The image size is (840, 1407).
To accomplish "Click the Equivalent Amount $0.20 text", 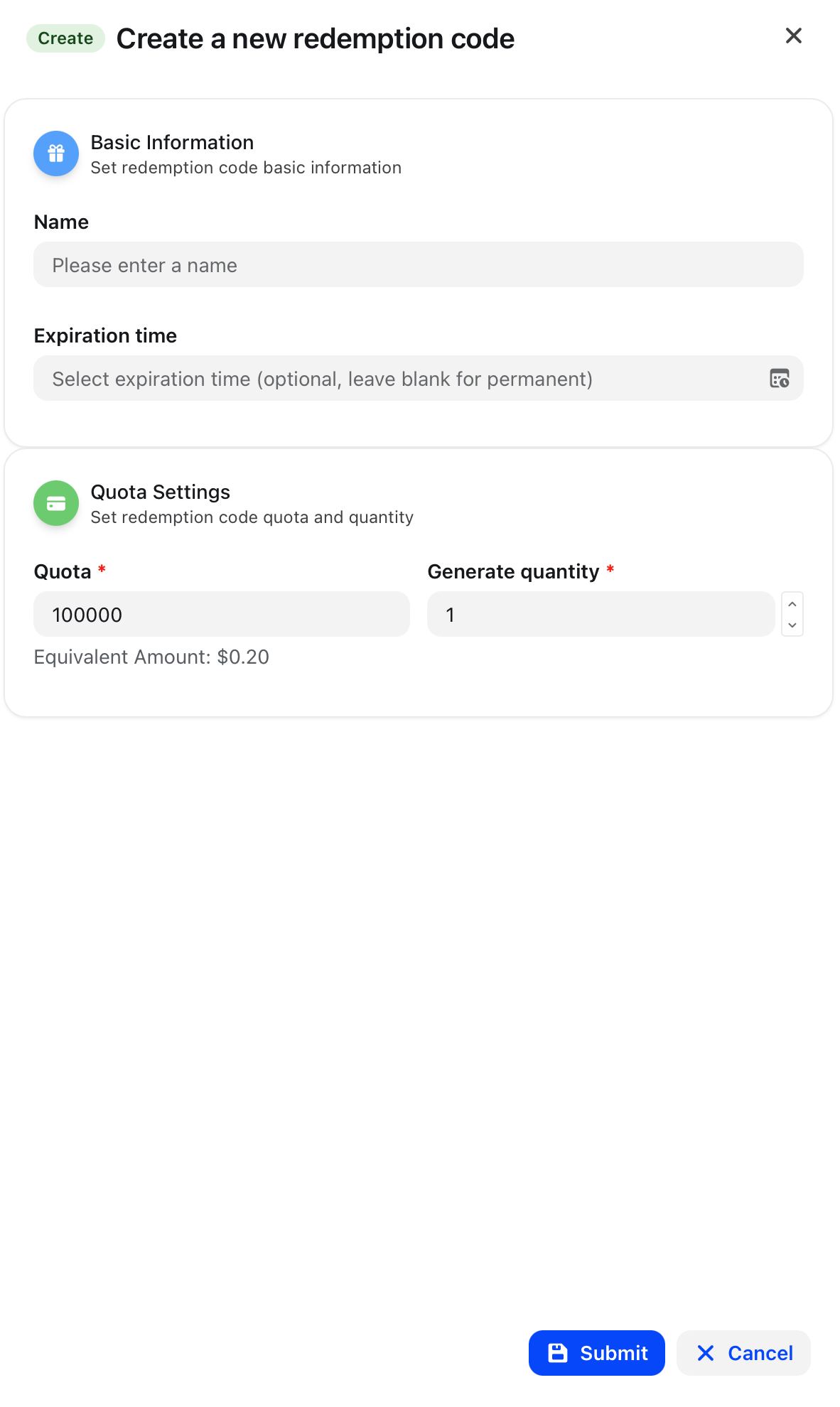I will pos(151,657).
